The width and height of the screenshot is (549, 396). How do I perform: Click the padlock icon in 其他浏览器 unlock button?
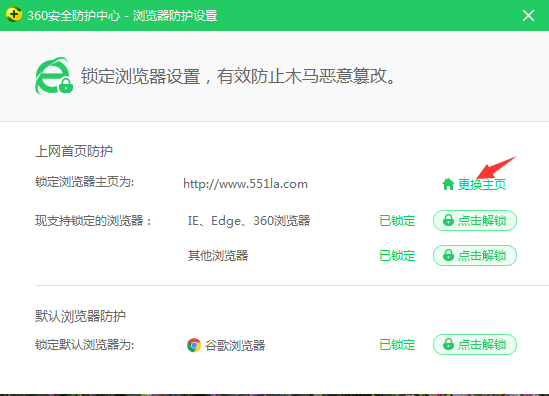(x=448, y=255)
